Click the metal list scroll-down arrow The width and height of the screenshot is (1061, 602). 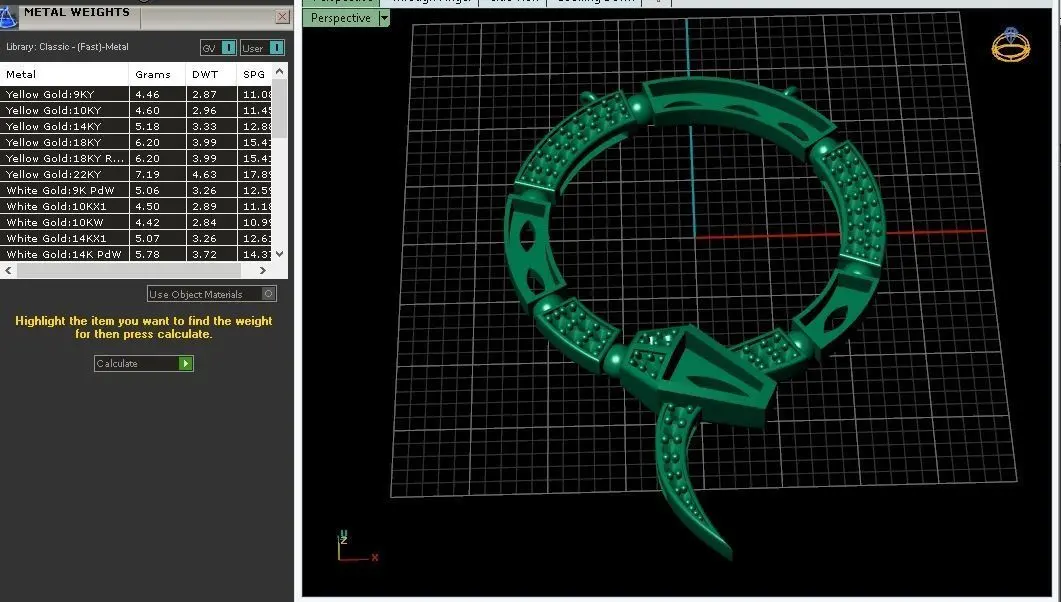tap(280, 254)
